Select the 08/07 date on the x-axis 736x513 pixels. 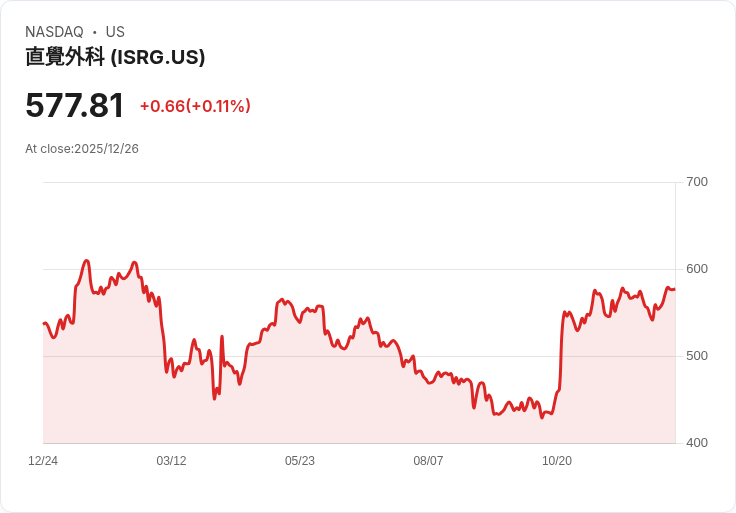click(x=428, y=461)
